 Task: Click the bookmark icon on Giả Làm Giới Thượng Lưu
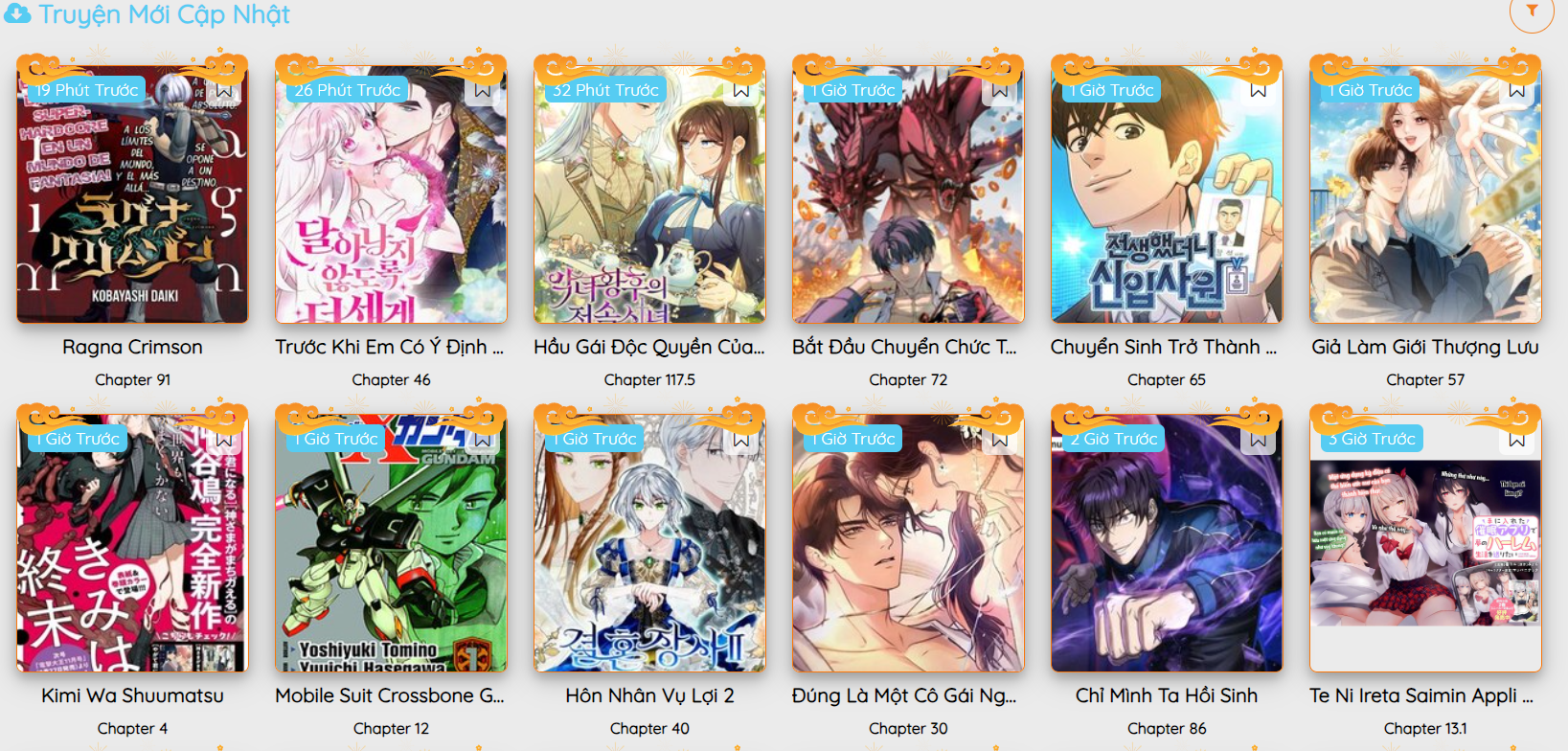pos(1517,90)
